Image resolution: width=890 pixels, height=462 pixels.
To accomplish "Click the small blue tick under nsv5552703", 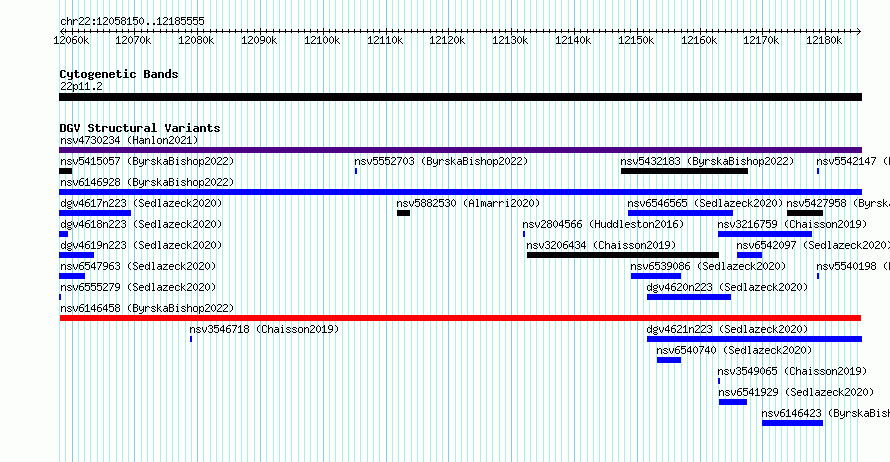I will (356, 171).
